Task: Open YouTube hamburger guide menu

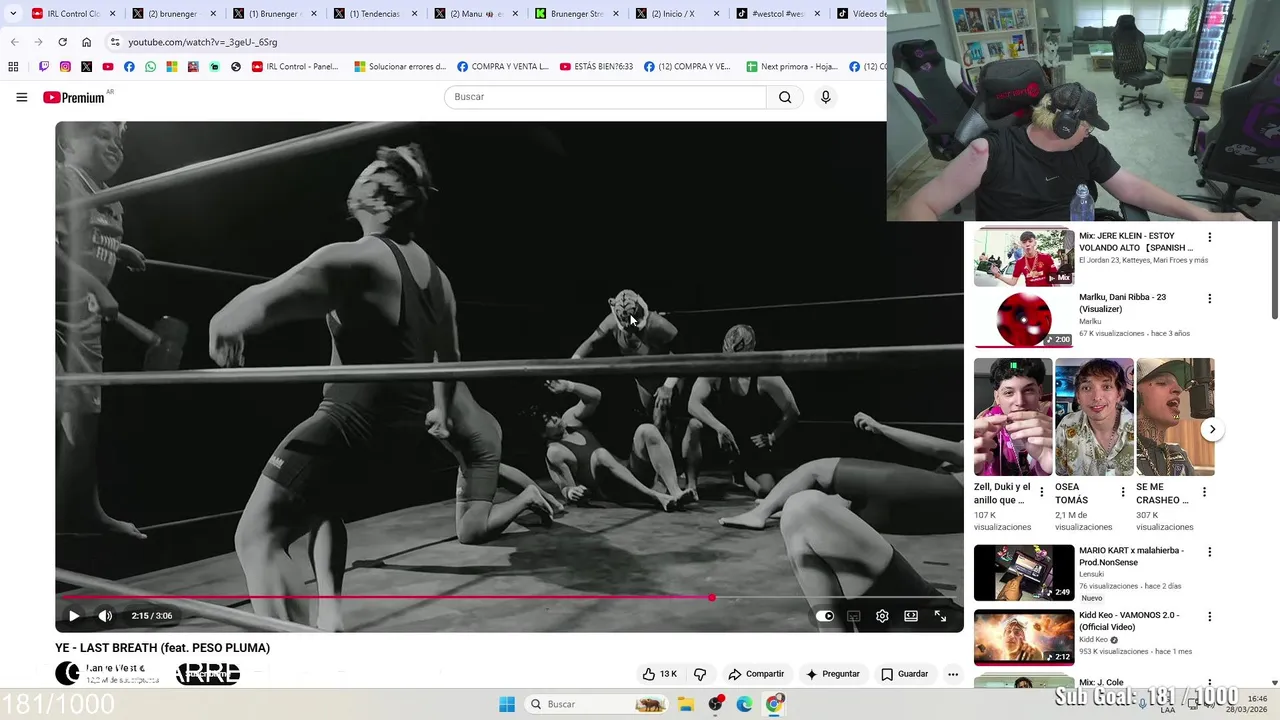Action: (21, 97)
